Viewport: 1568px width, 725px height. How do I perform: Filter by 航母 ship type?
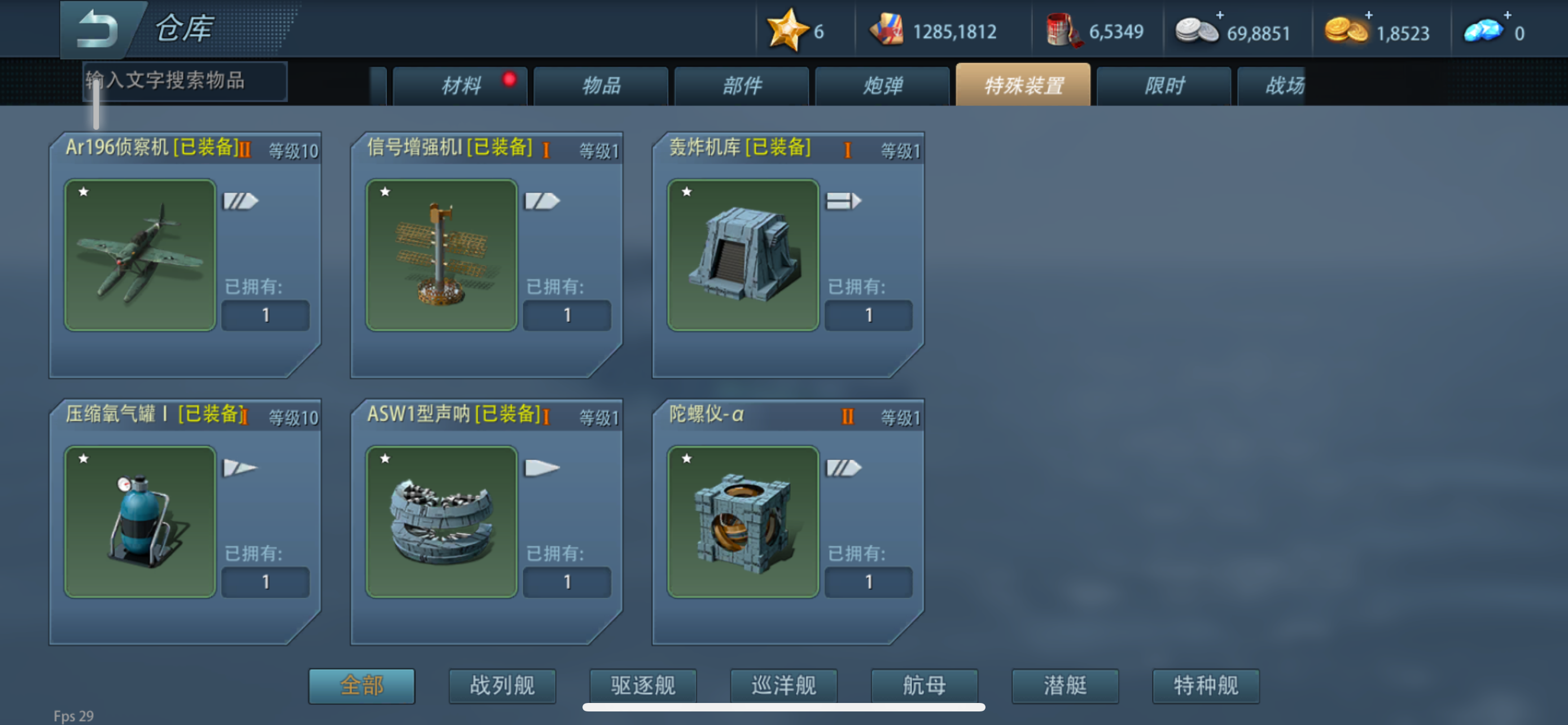(924, 686)
